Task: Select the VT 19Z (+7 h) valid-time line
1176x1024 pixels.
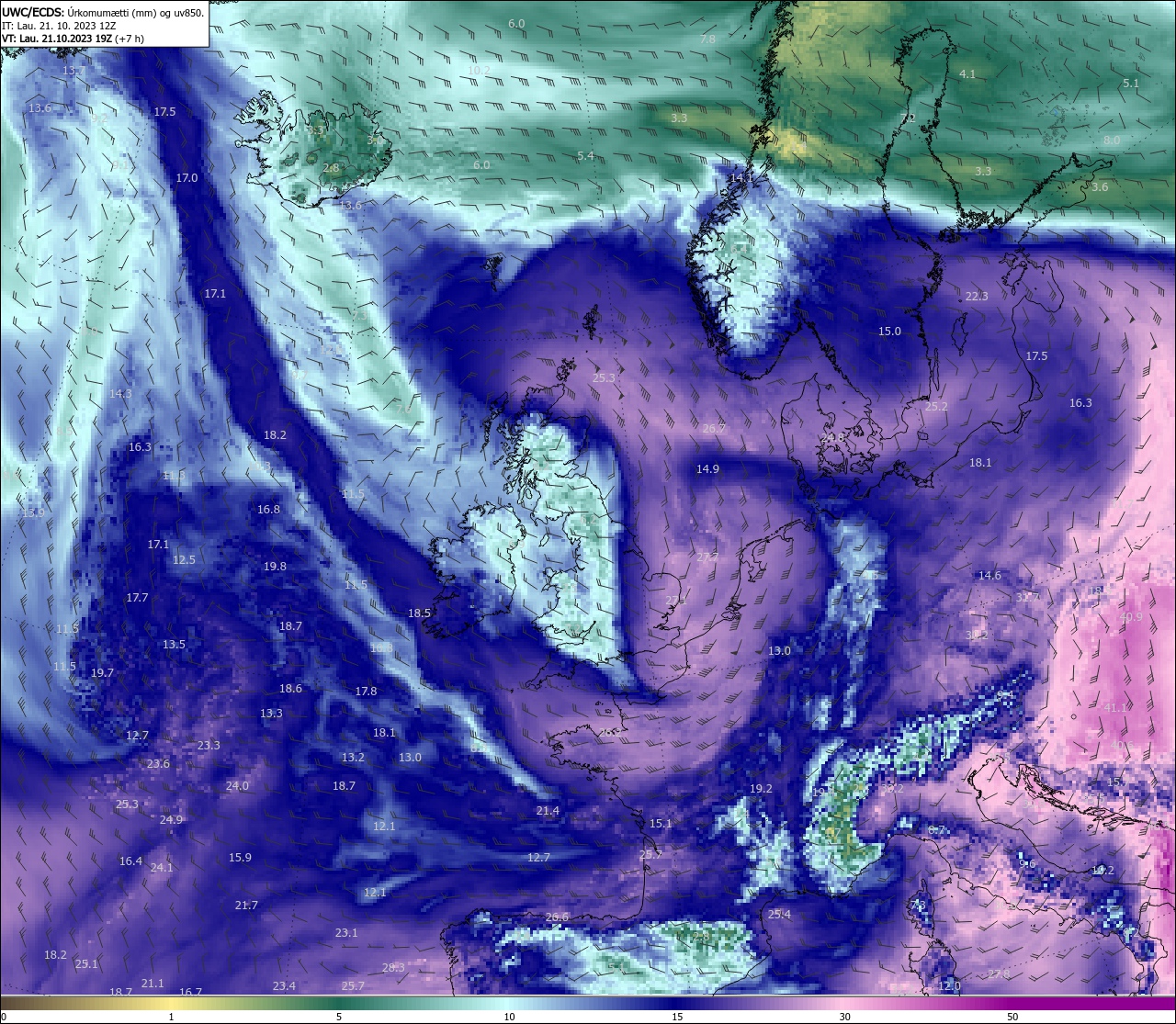Action: click(73, 39)
